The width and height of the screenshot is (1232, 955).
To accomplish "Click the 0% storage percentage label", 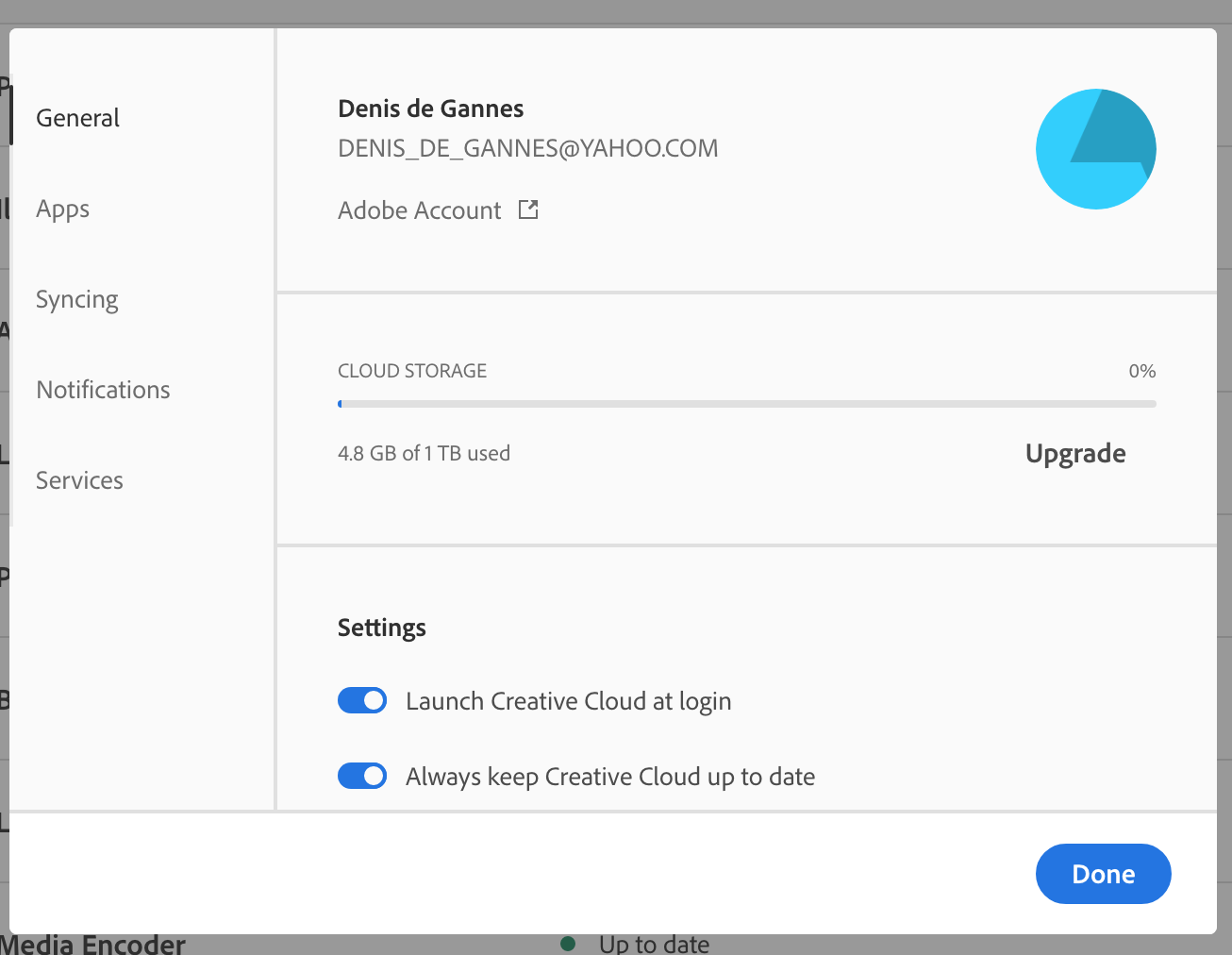I will pyautogui.click(x=1141, y=371).
